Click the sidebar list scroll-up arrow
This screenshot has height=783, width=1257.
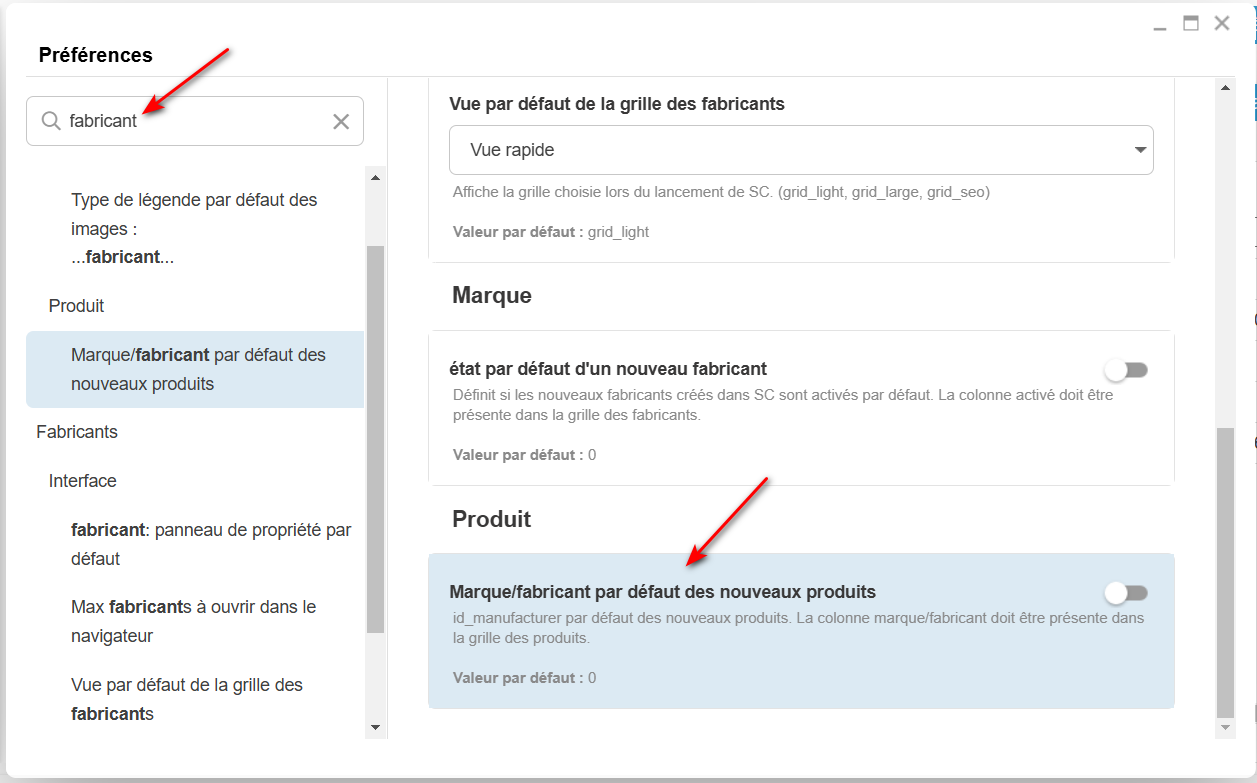pyautogui.click(x=376, y=178)
